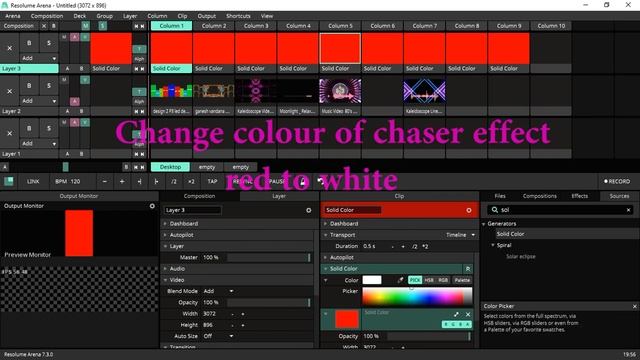Click the magnifier search icon in Sources
640x360 pixels.
pyautogui.click(x=495, y=210)
